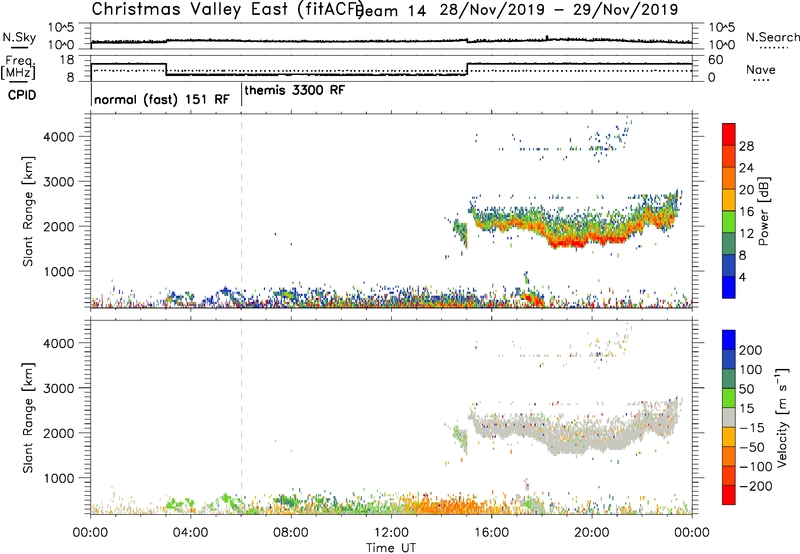Pick the light green 12–16 dB power swatch
Screen dimensions: 800x554
tap(729, 222)
